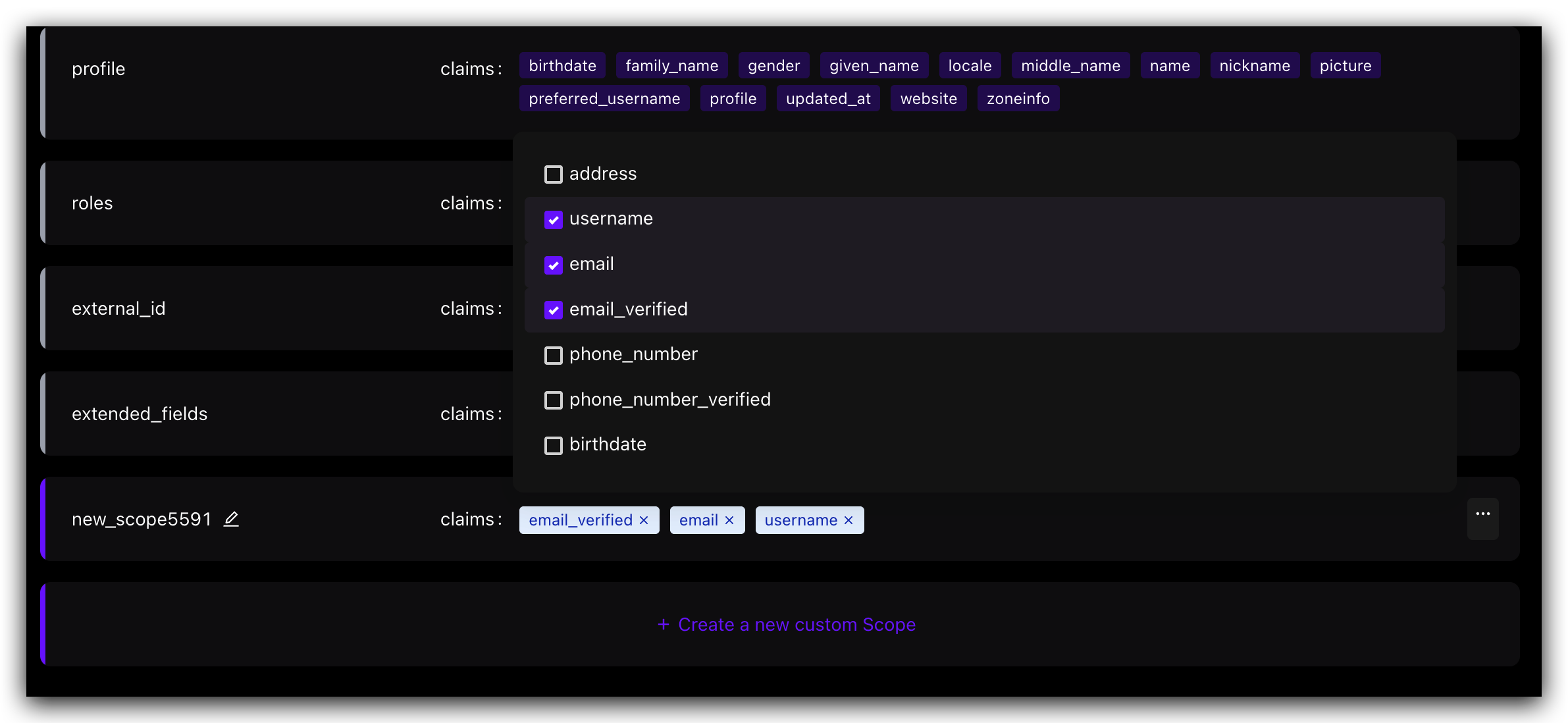Select the external_id scope row label
The width and height of the screenshot is (1568, 723).
[118, 308]
